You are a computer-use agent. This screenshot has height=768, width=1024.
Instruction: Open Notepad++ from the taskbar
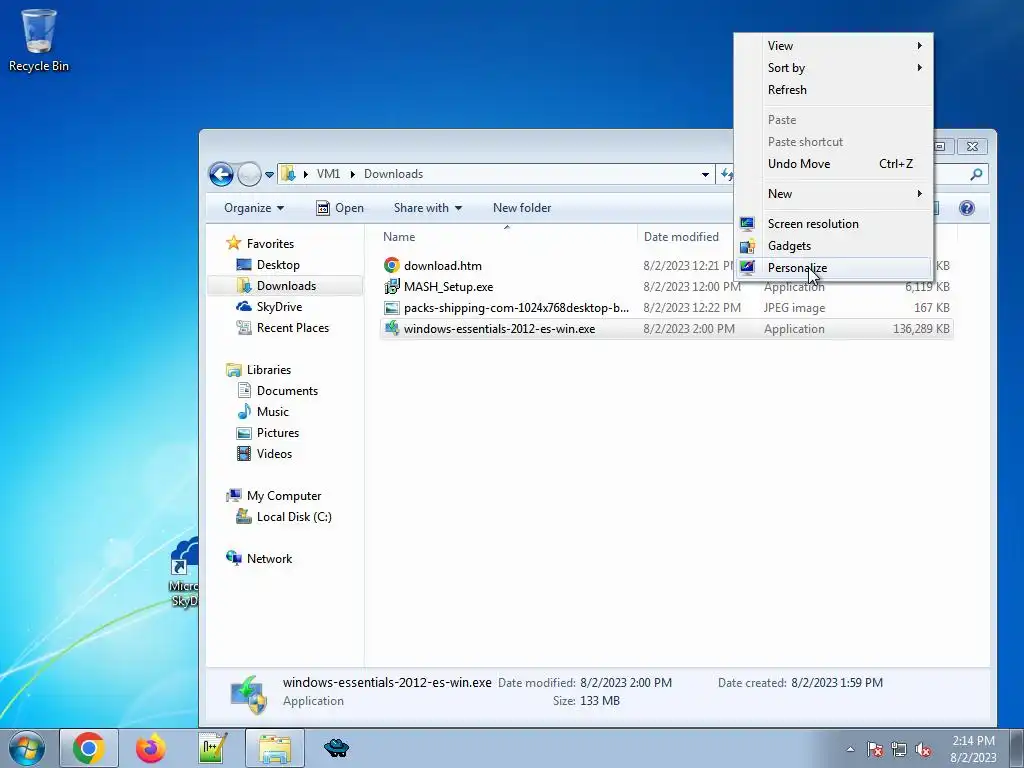[213, 748]
